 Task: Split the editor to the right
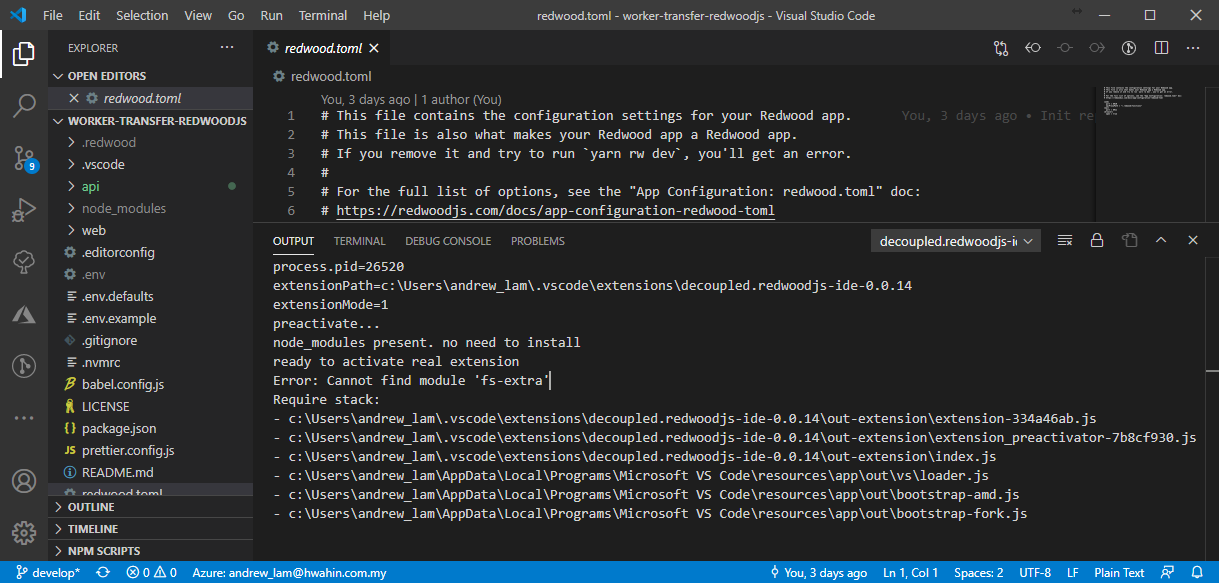pos(1161,48)
